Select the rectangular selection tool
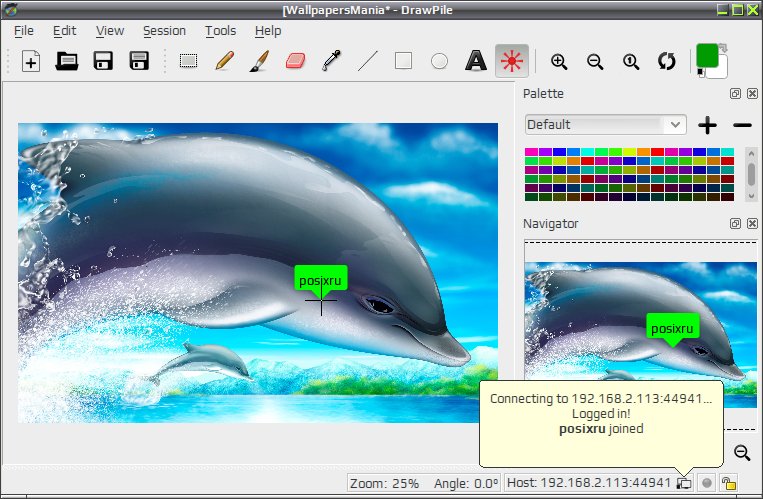 [x=188, y=61]
